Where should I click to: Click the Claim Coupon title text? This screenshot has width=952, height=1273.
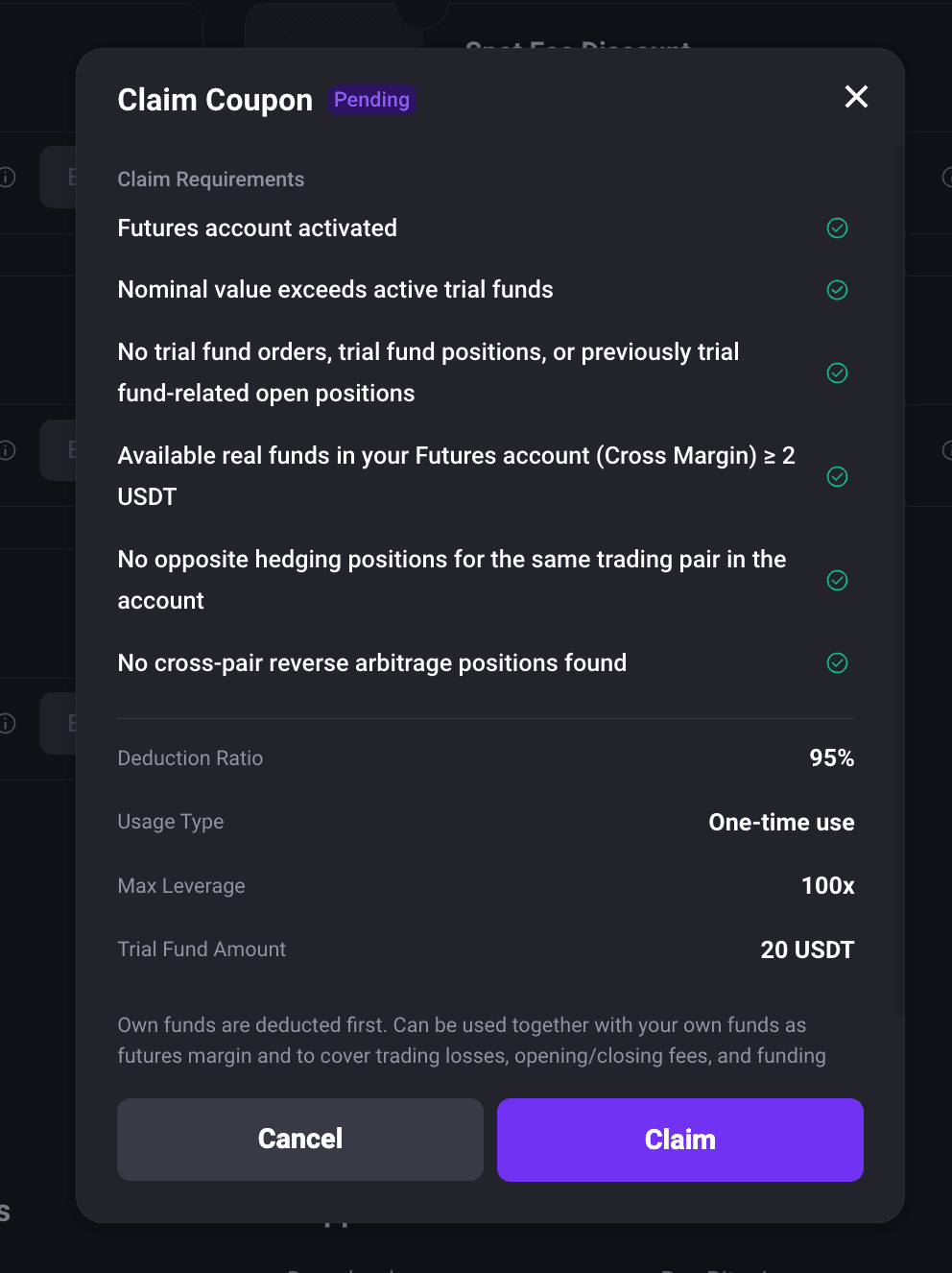point(215,100)
